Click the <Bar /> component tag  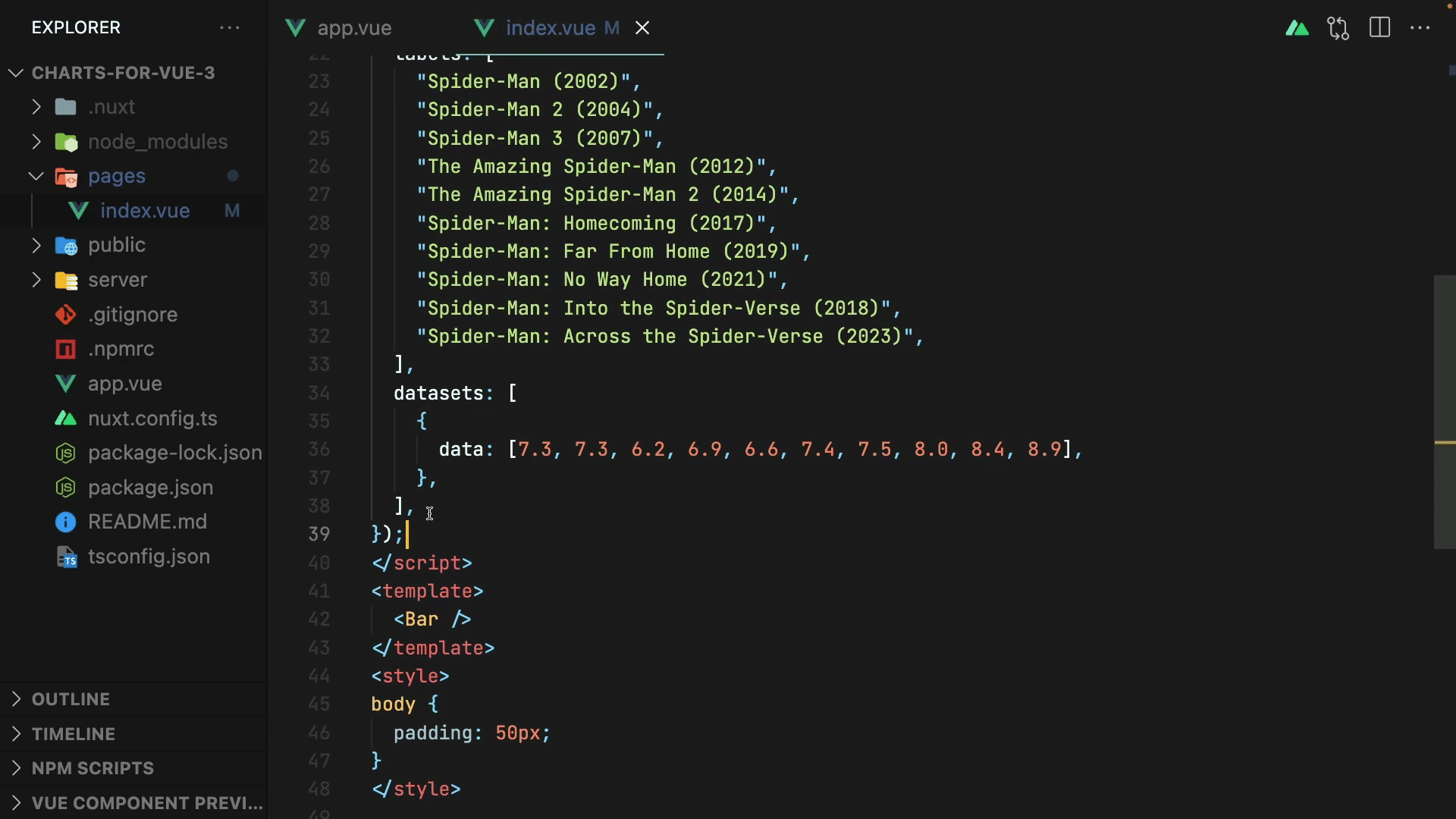(x=432, y=620)
